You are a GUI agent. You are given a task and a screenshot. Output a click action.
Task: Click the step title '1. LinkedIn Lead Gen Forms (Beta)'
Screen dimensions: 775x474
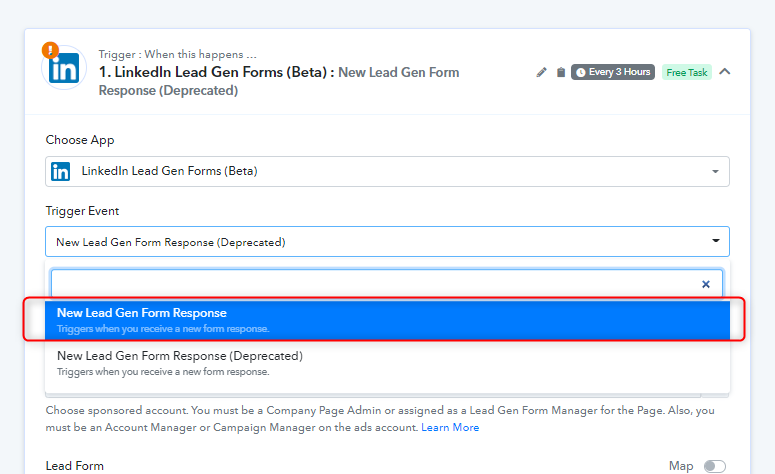click(x=216, y=72)
